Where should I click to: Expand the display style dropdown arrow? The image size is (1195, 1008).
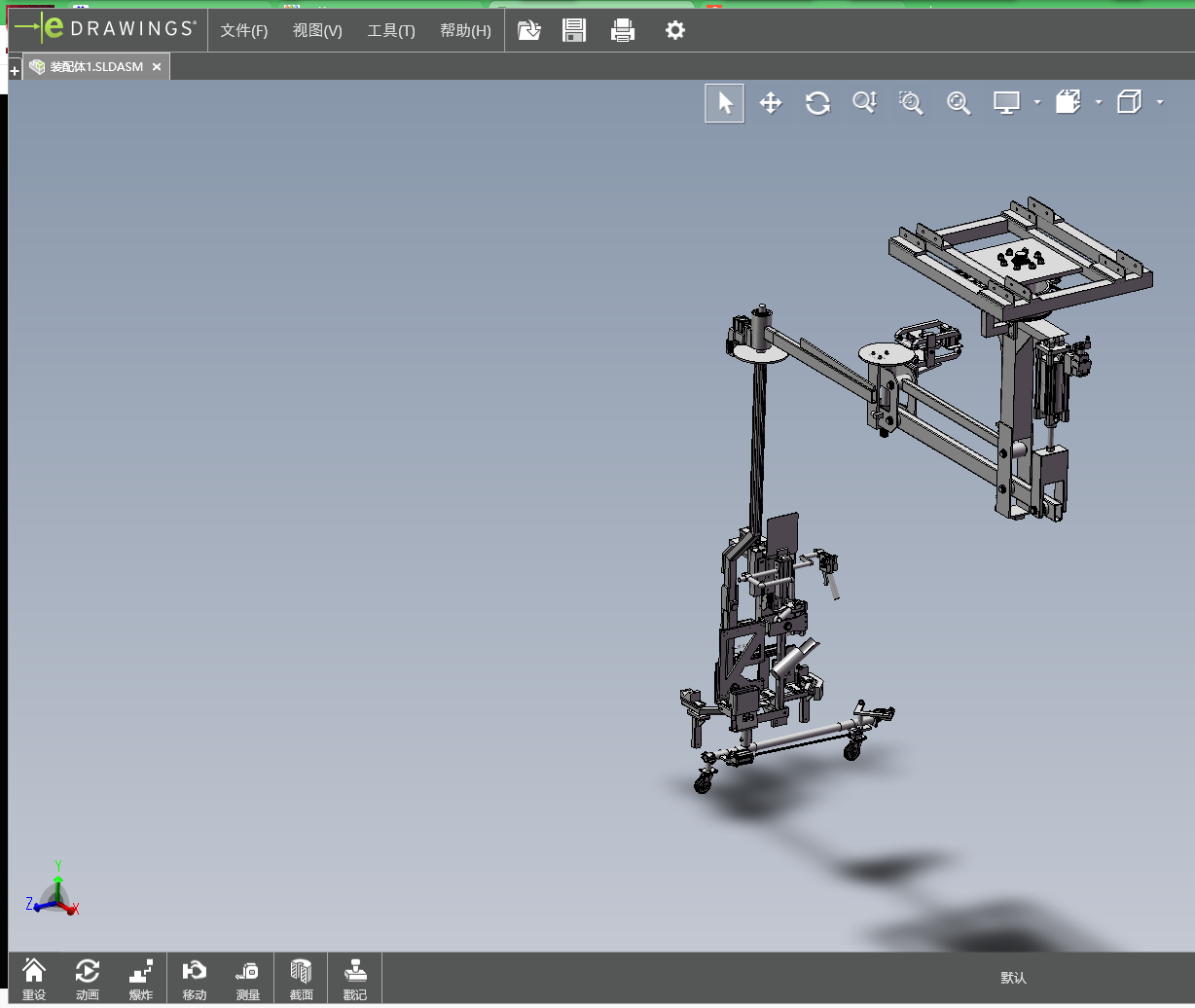coord(1037,102)
